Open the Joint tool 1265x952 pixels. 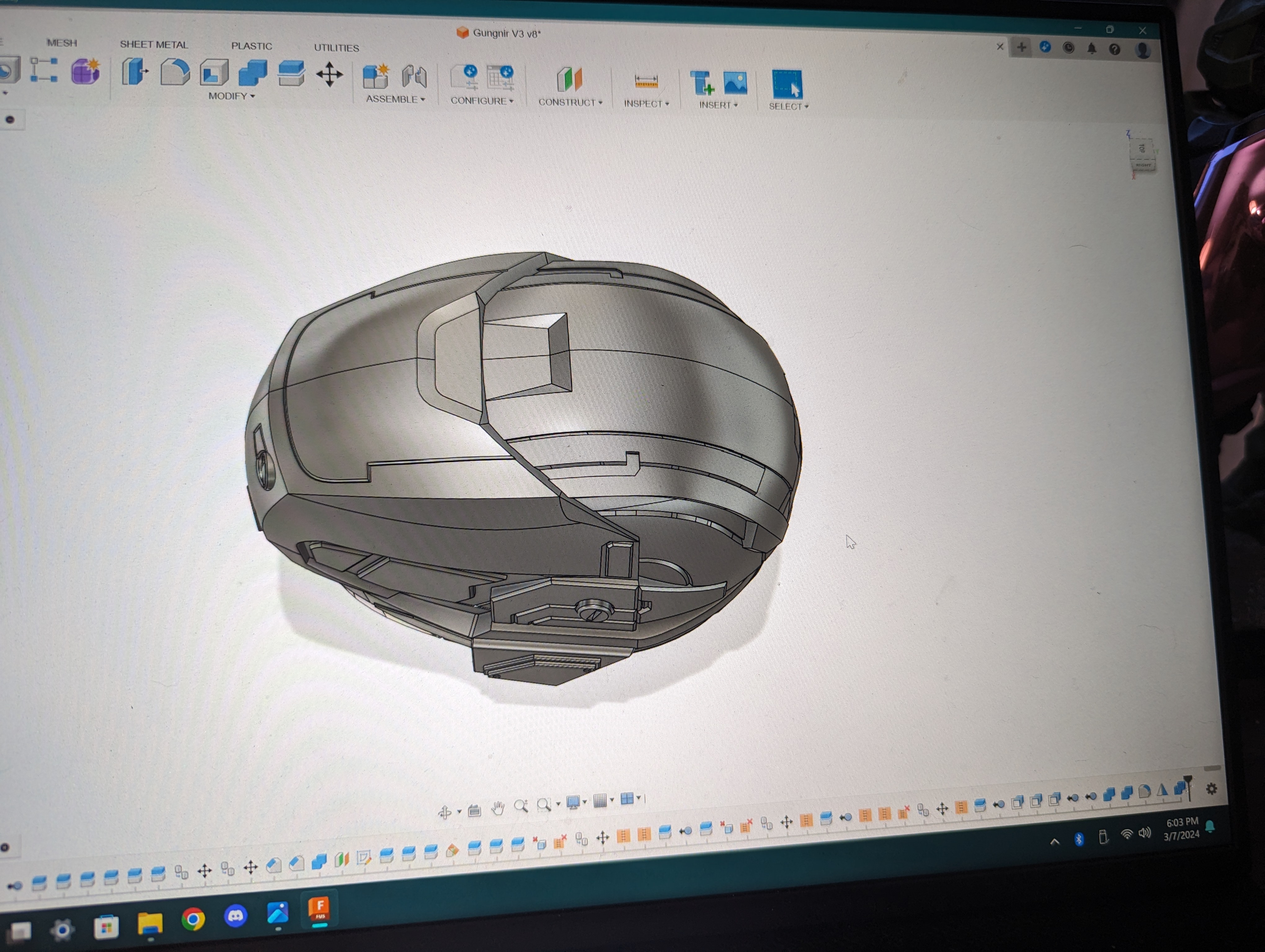[414, 77]
